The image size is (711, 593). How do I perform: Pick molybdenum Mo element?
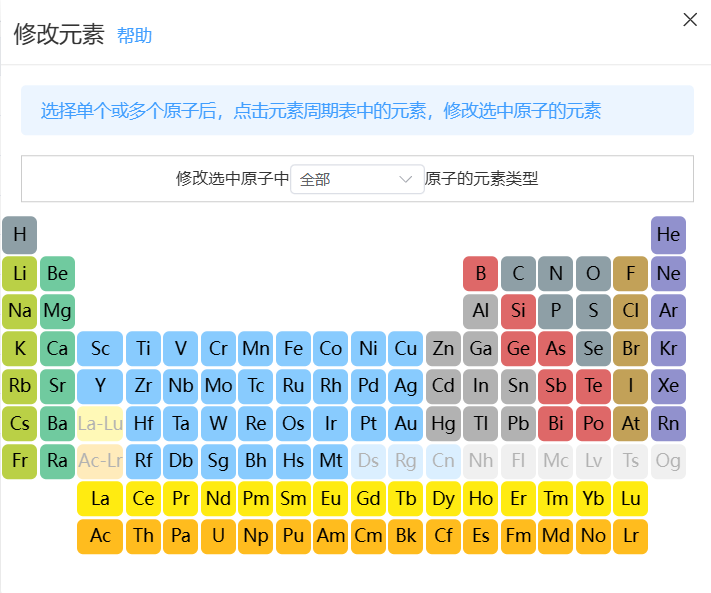[x=218, y=386]
